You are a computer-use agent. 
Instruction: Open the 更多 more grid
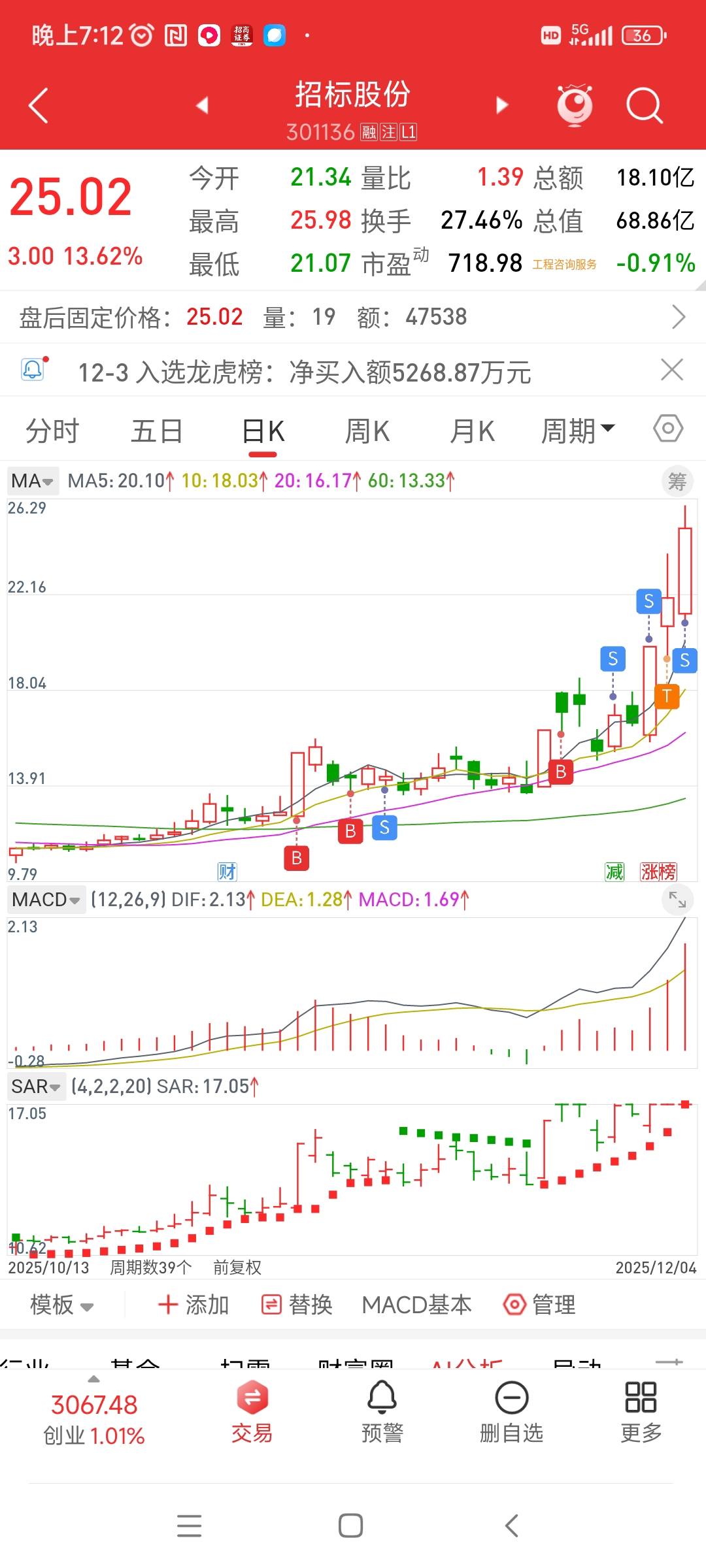[x=641, y=1412]
